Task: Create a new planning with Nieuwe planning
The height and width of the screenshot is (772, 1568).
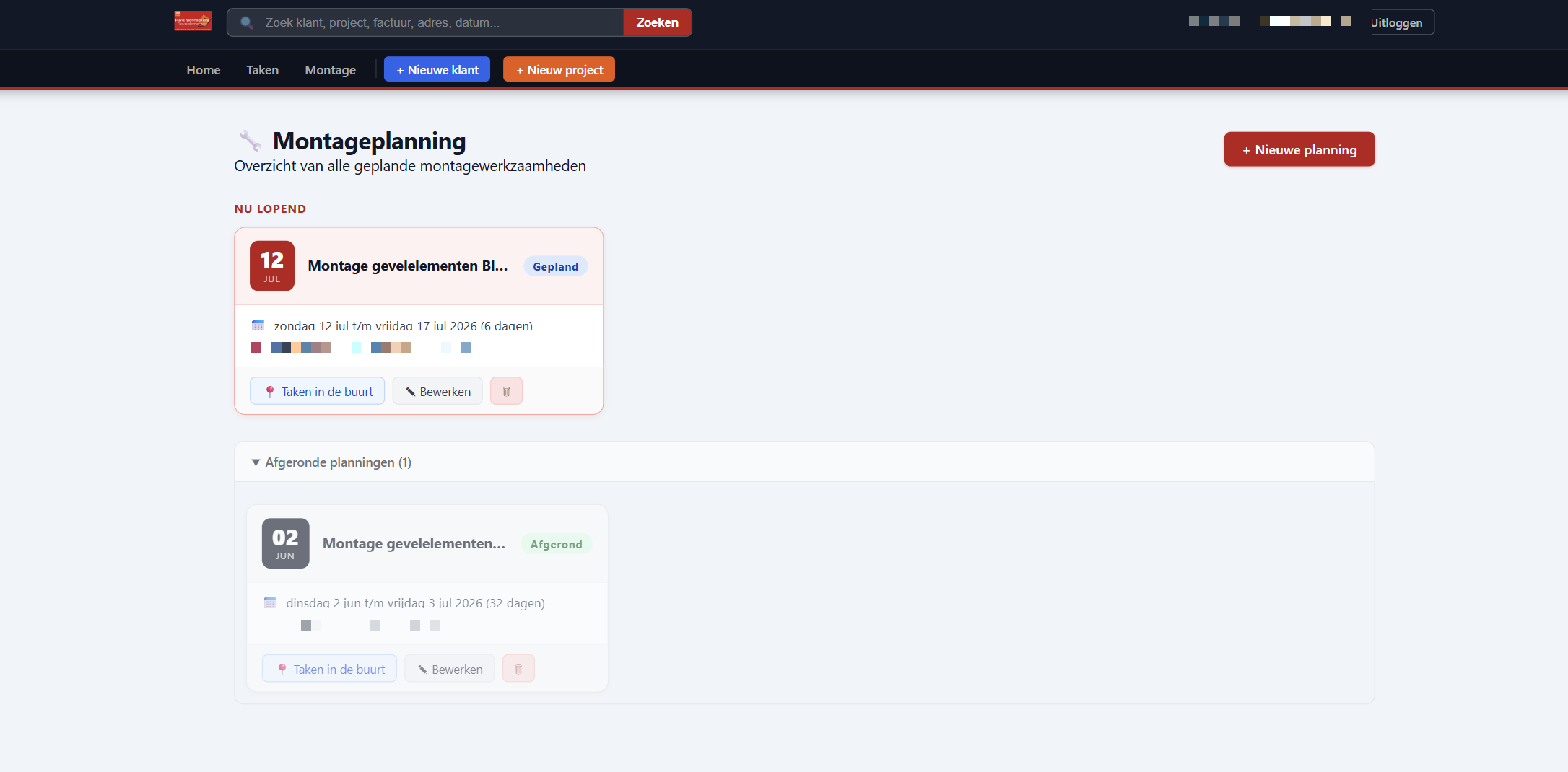Action: [x=1299, y=149]
